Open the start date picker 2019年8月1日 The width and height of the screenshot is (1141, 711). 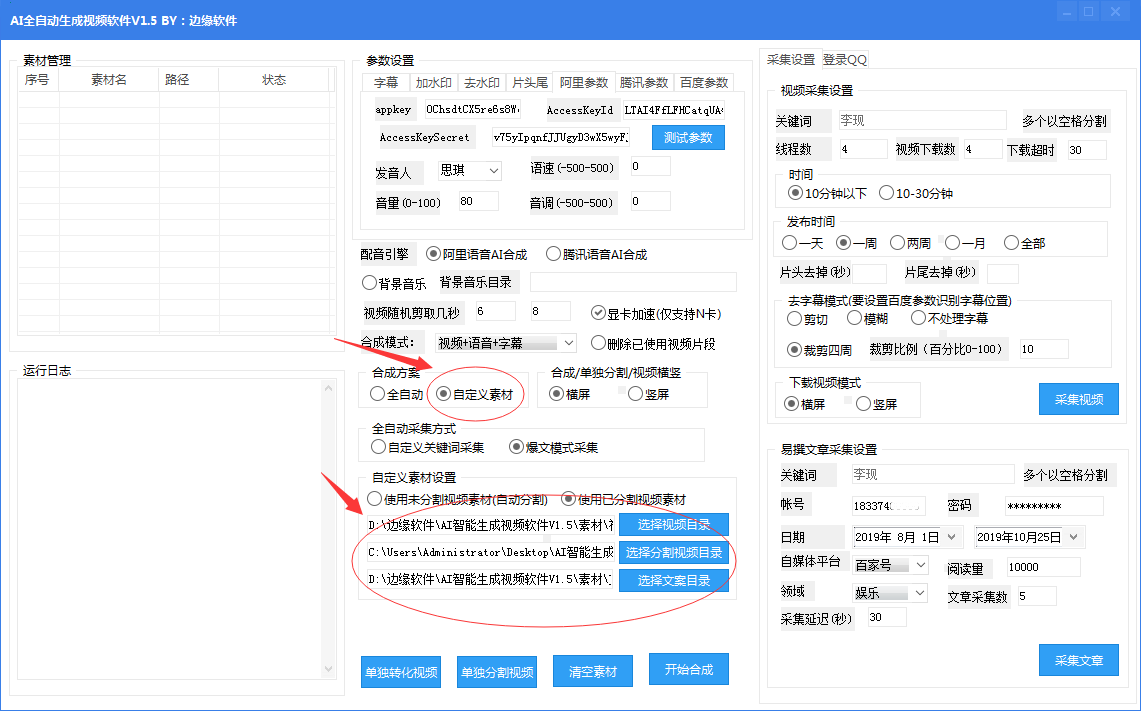(907, 537)
